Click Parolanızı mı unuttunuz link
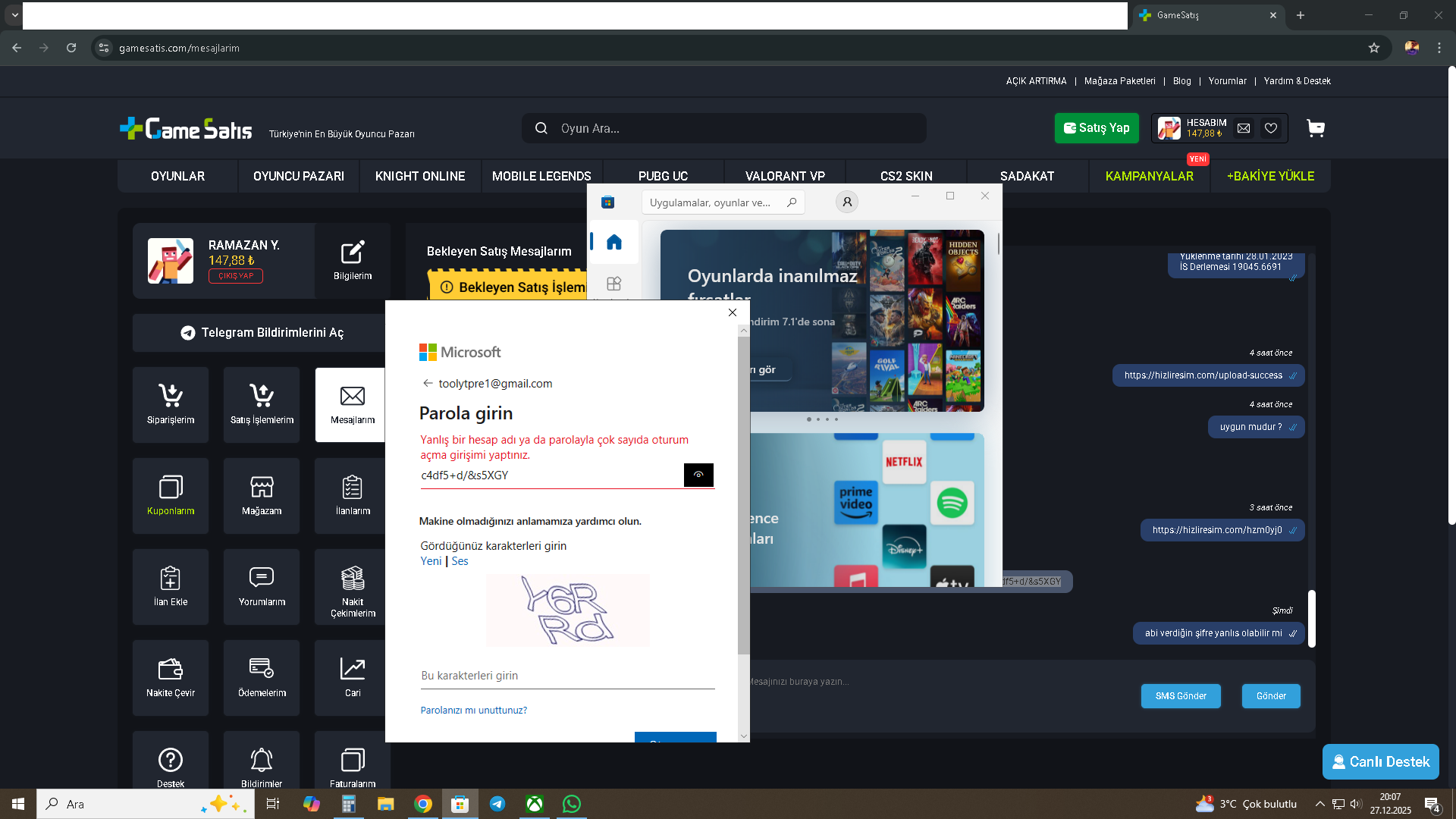1456x819 pixels. [474, 711]
